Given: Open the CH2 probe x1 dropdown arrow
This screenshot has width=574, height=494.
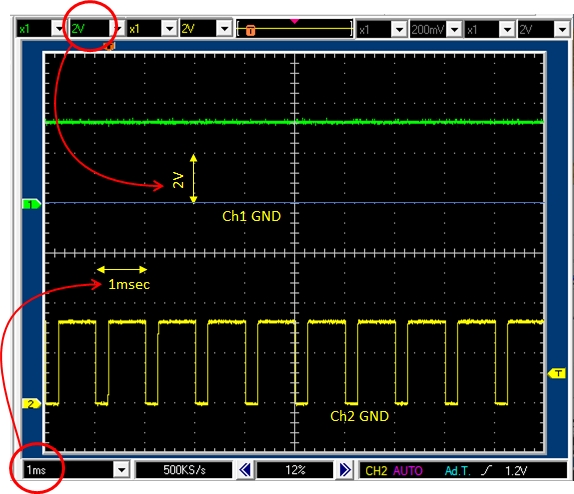Looking at the screenshot, I should pyautogui.click(x=169, y=28).
